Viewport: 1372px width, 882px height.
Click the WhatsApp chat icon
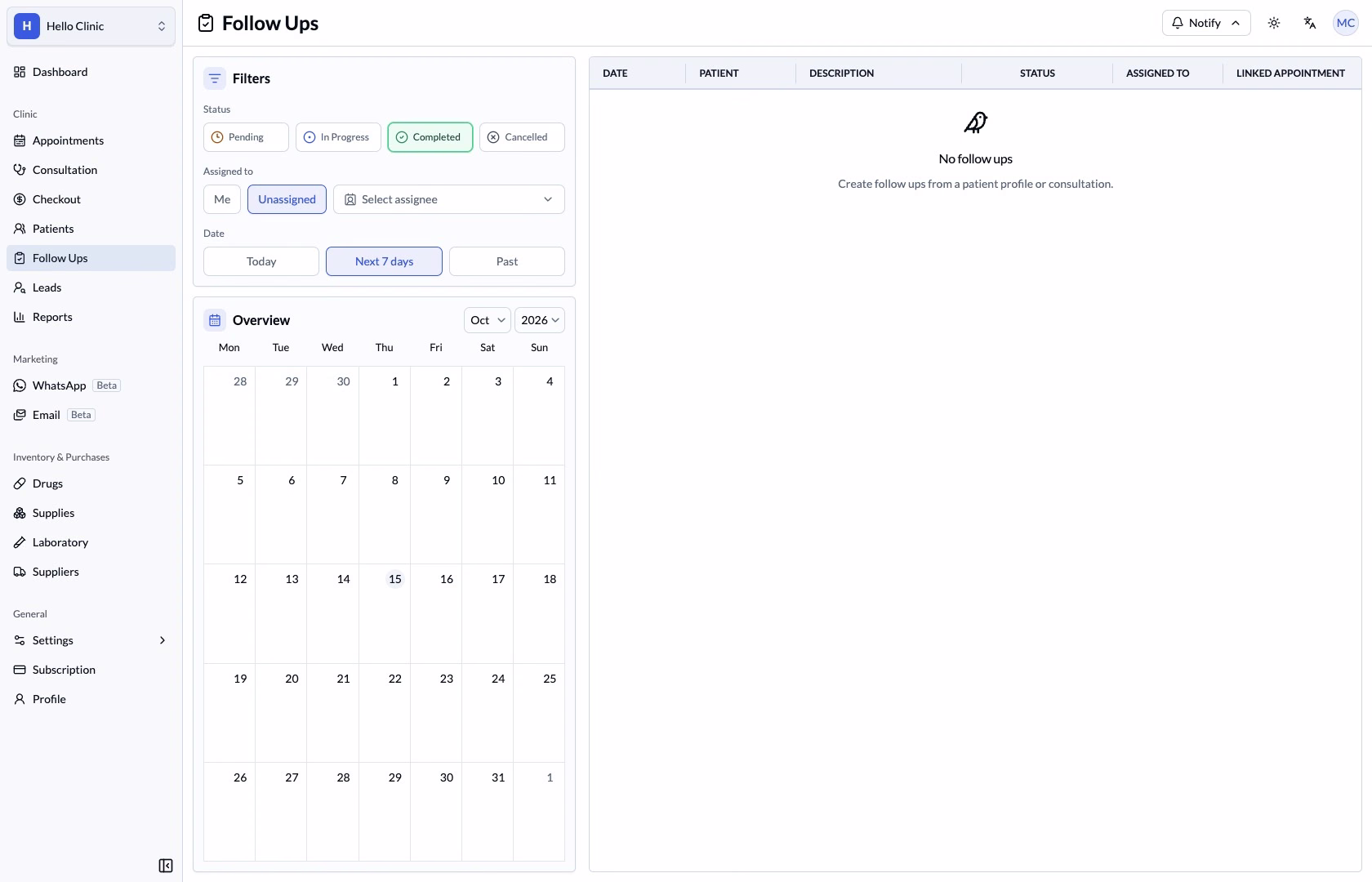point(20,385)
